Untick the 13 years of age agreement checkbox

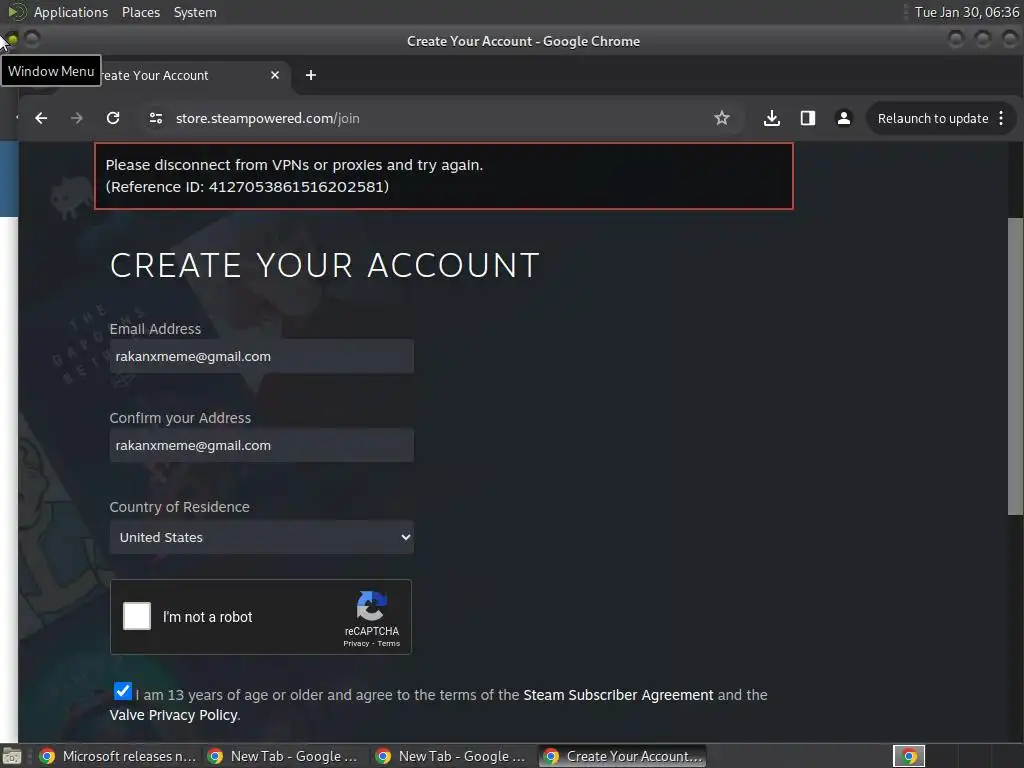(122, 691)
